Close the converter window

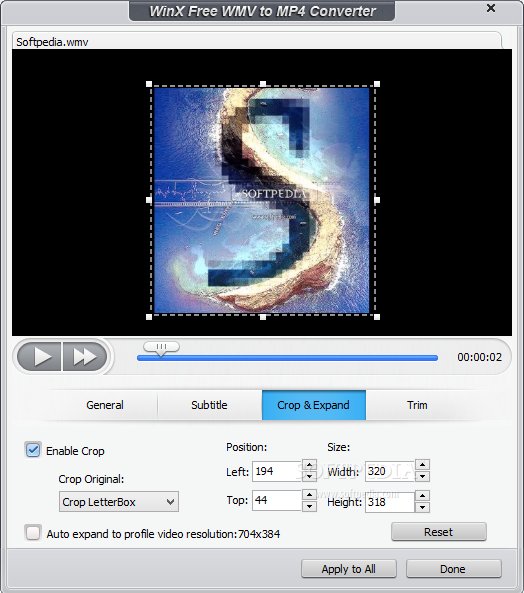(491, 8)
